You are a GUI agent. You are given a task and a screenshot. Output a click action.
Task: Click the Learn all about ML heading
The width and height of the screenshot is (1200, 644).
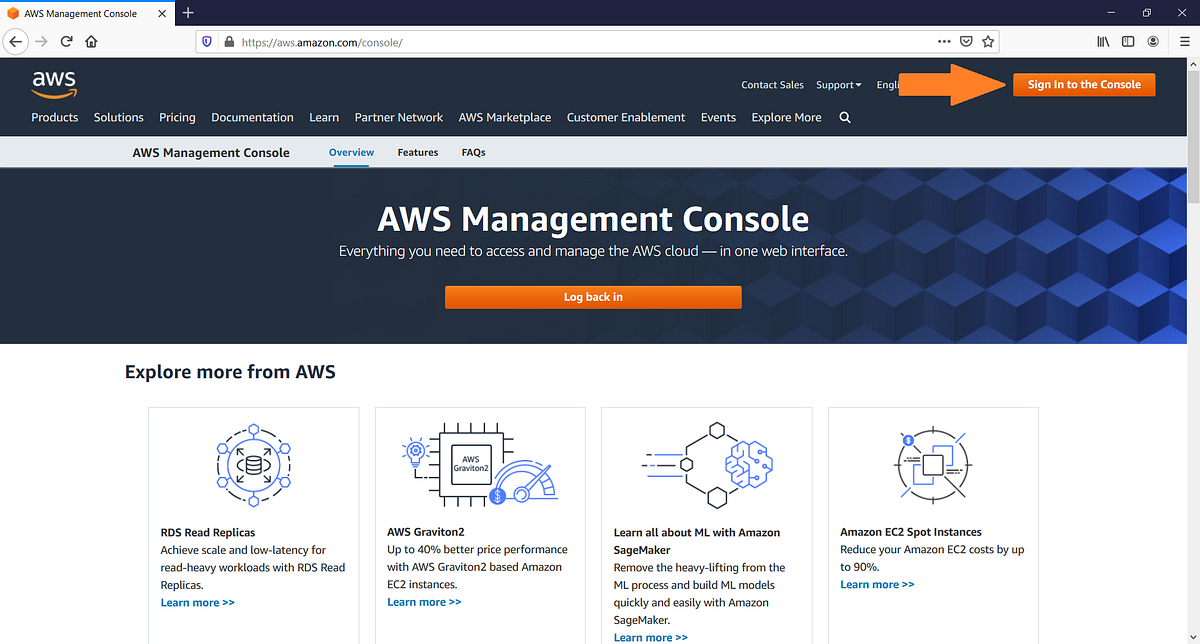click(x=697, y=541)
